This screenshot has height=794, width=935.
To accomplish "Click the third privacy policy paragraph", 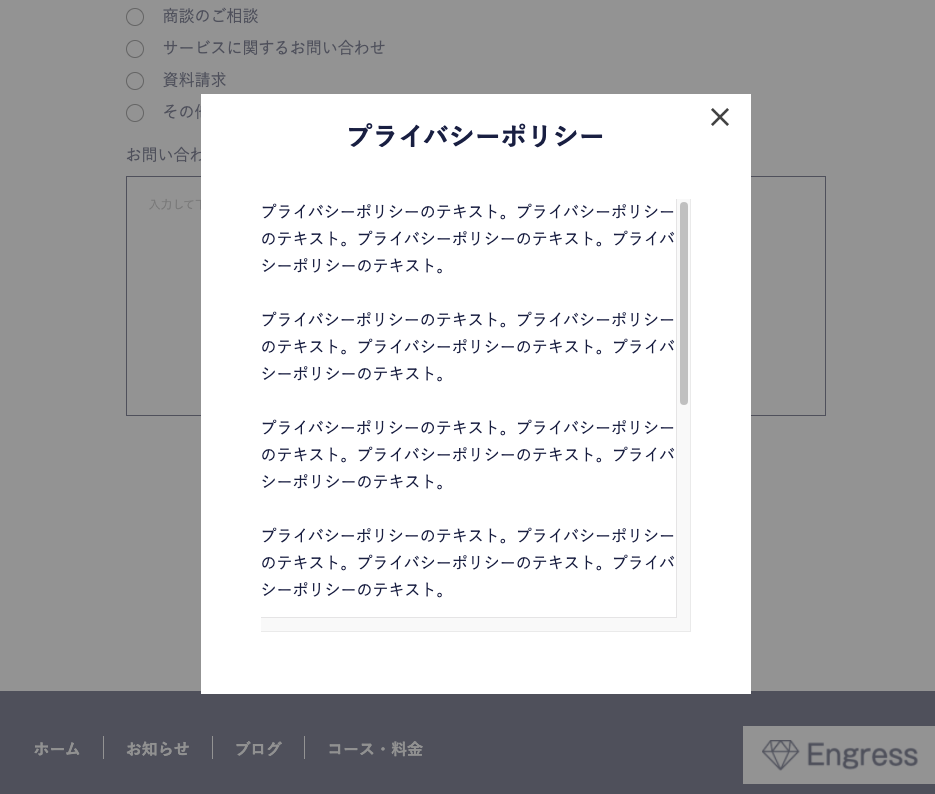I will click(467, 455).
